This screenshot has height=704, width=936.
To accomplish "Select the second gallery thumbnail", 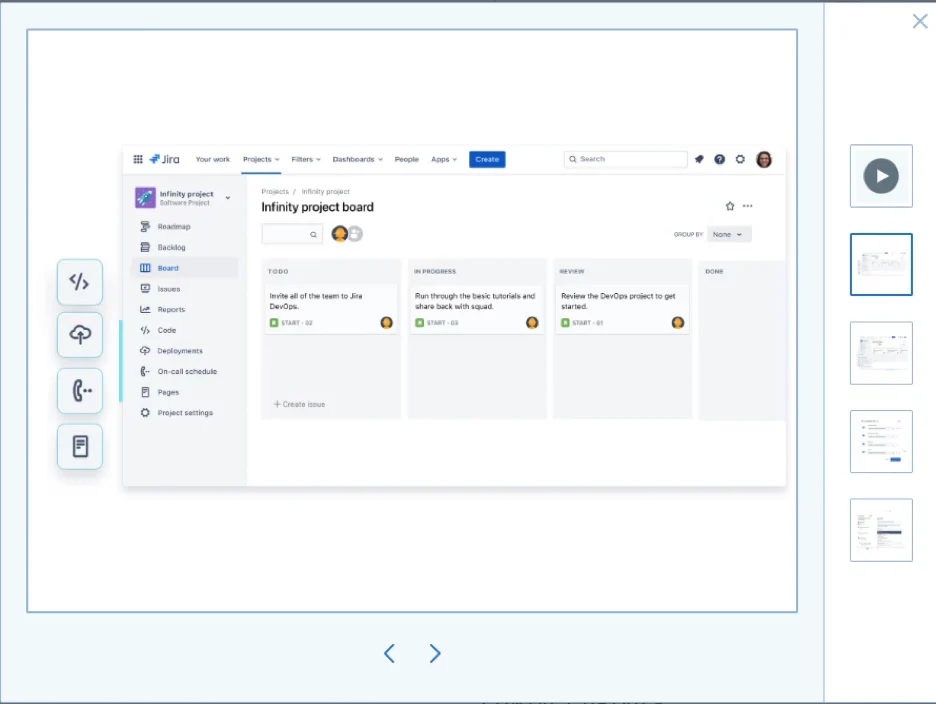I will tap(881, 265).
